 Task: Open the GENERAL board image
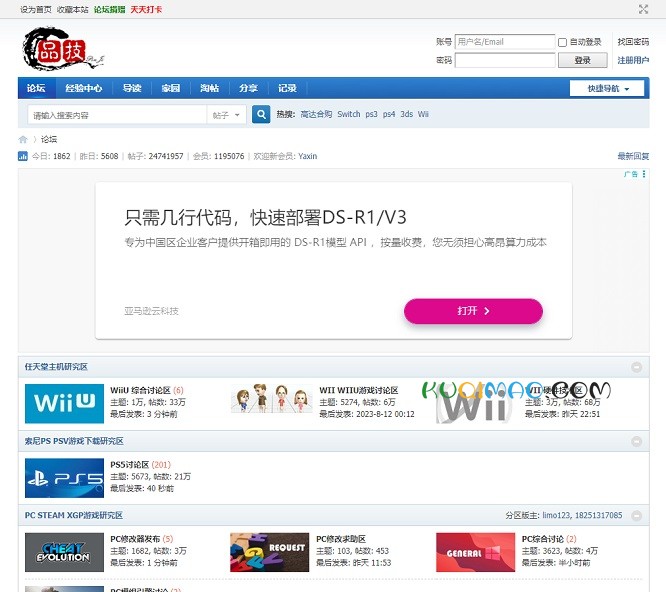click(x=475, y=552)
